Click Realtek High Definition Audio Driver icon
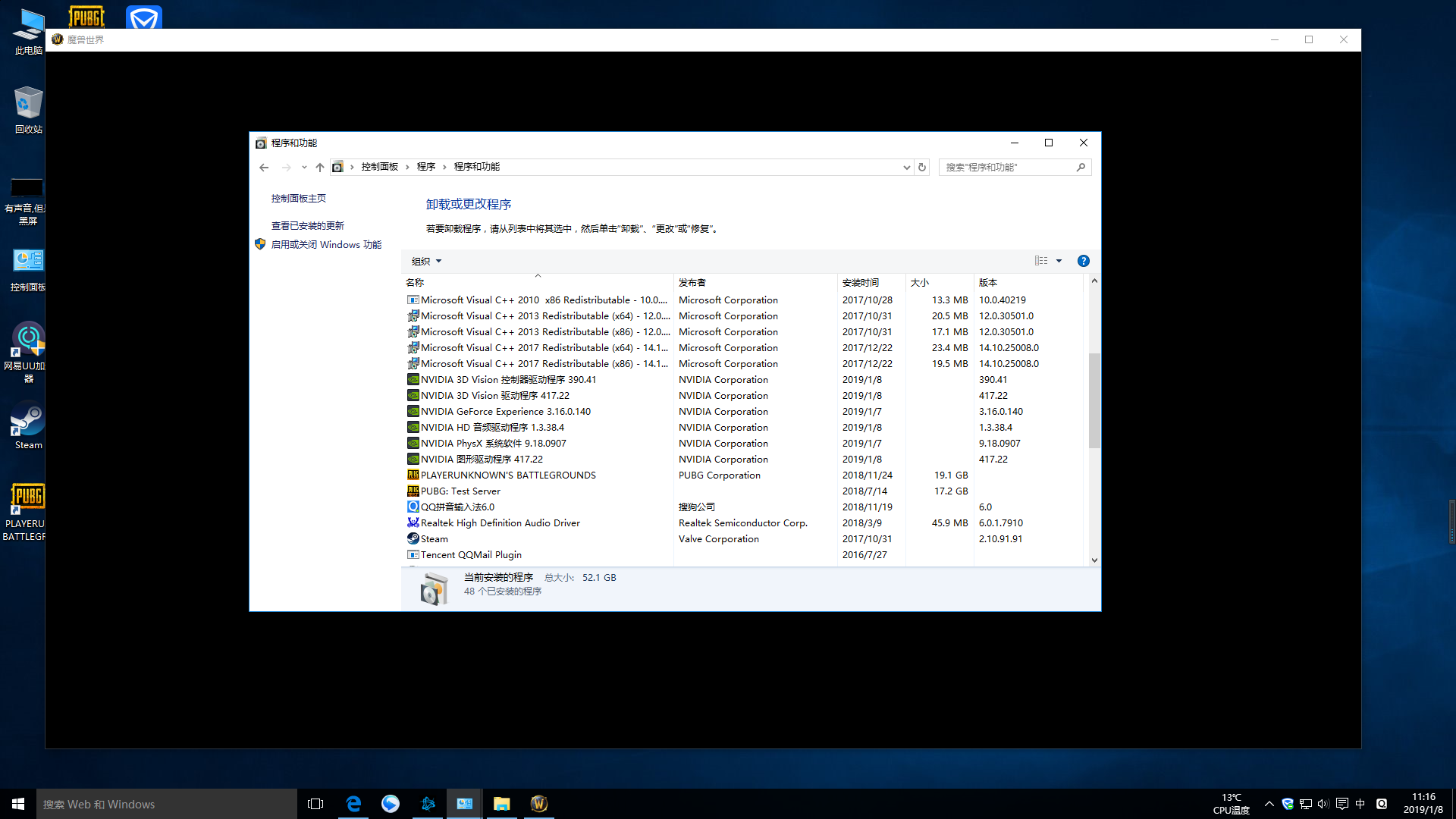Image resolution: width=1456 pixels, height=819 pixels. pyautogui.click(x=413, y=522)
